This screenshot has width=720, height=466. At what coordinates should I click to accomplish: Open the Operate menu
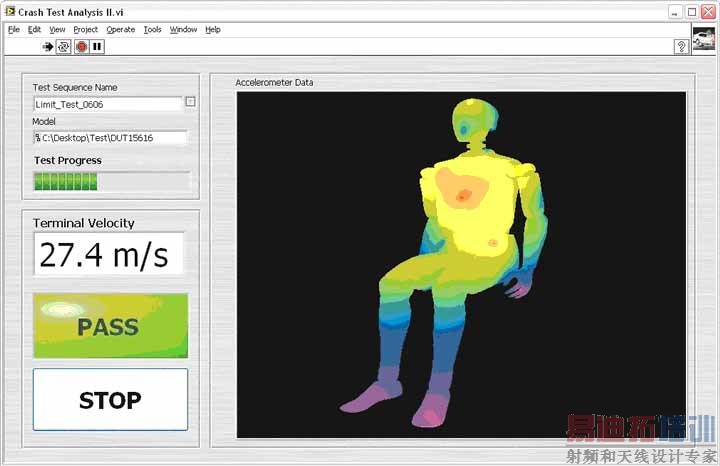tap(121, 29)
